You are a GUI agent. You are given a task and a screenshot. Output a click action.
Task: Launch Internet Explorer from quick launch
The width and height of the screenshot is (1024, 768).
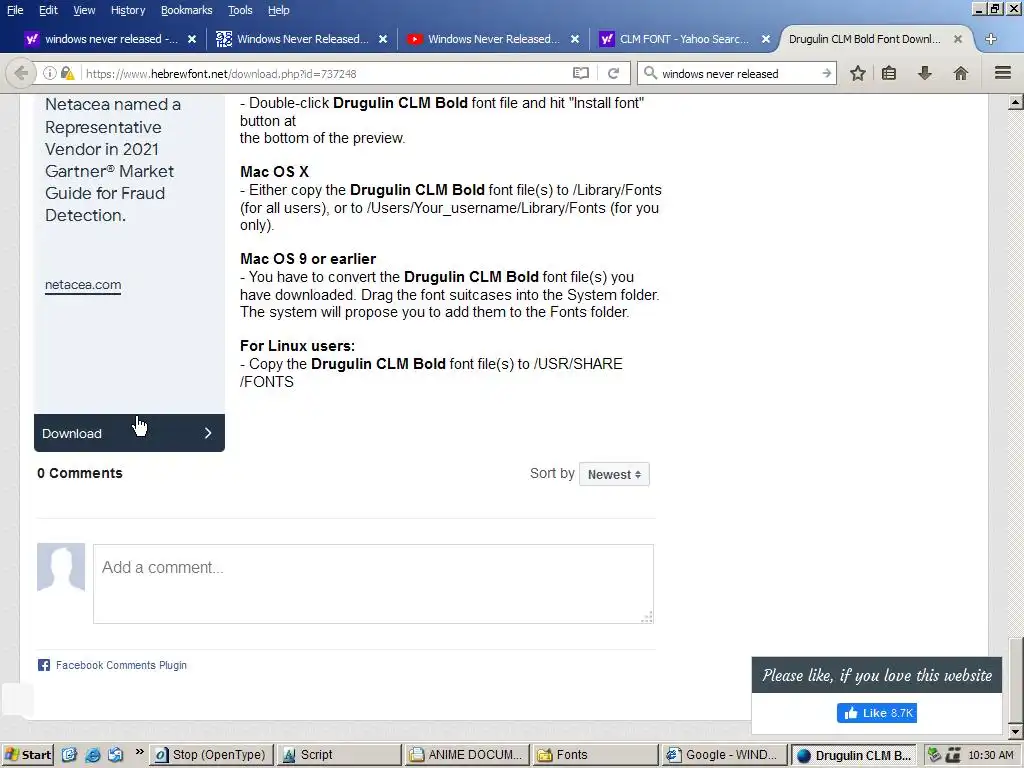pos(93,755)
